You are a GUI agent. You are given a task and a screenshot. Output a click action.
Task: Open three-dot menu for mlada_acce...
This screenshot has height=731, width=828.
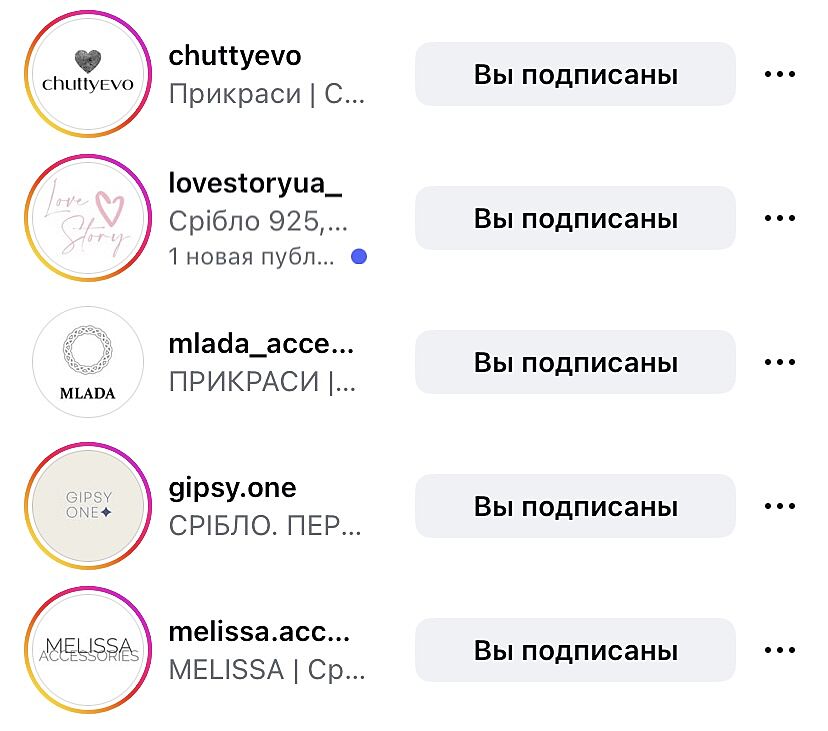779,363
